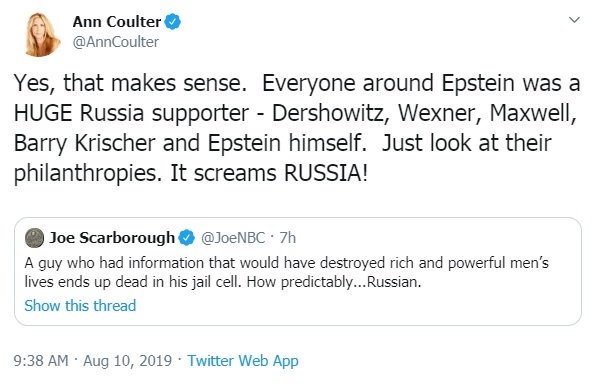
Task: Open the quoted tweet text body
Action: (287, 272)
